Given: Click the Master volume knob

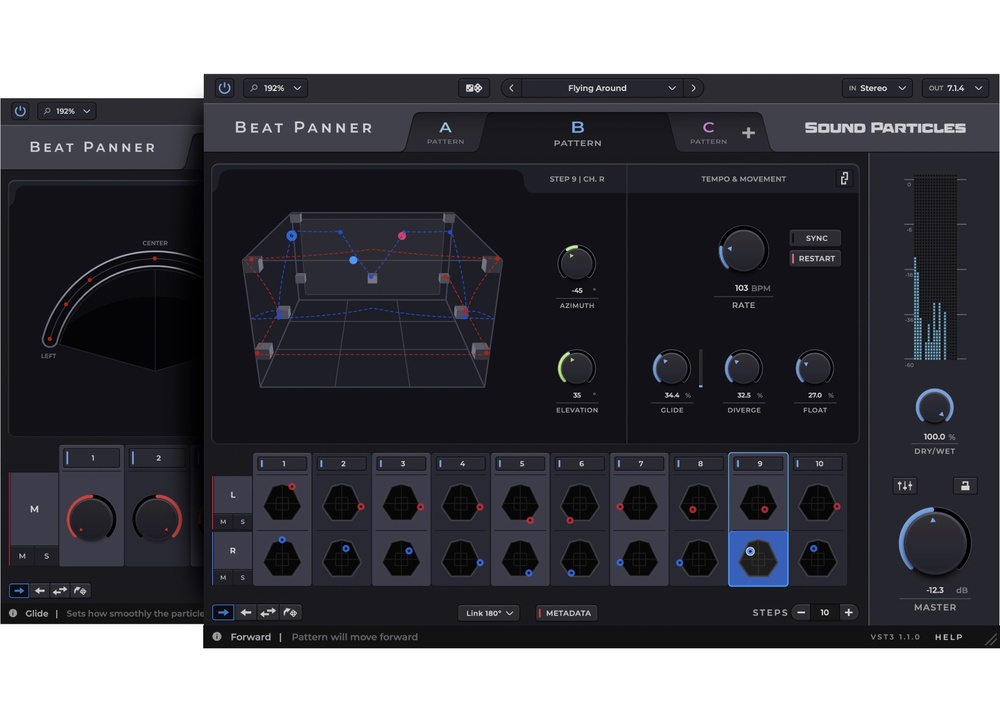Looking at the screenshot, I should pyautogui.click(x=934, y=542).
